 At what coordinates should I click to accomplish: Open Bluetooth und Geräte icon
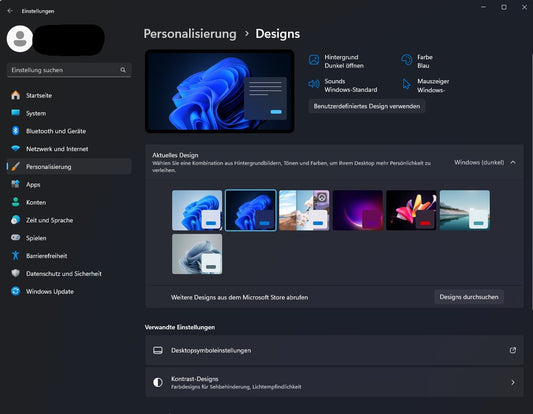(15, 131)
